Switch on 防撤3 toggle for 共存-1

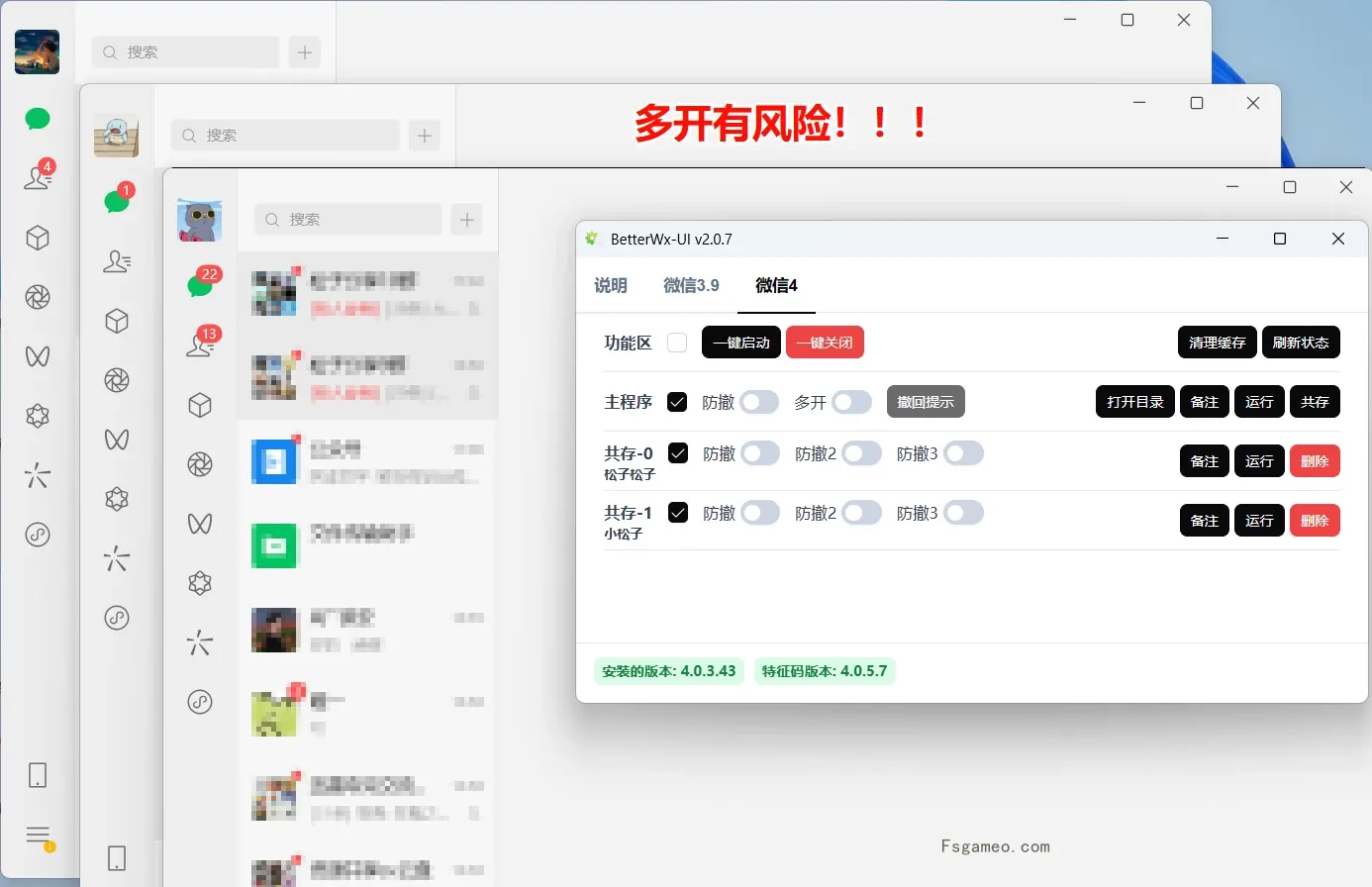tap(964, 513)
